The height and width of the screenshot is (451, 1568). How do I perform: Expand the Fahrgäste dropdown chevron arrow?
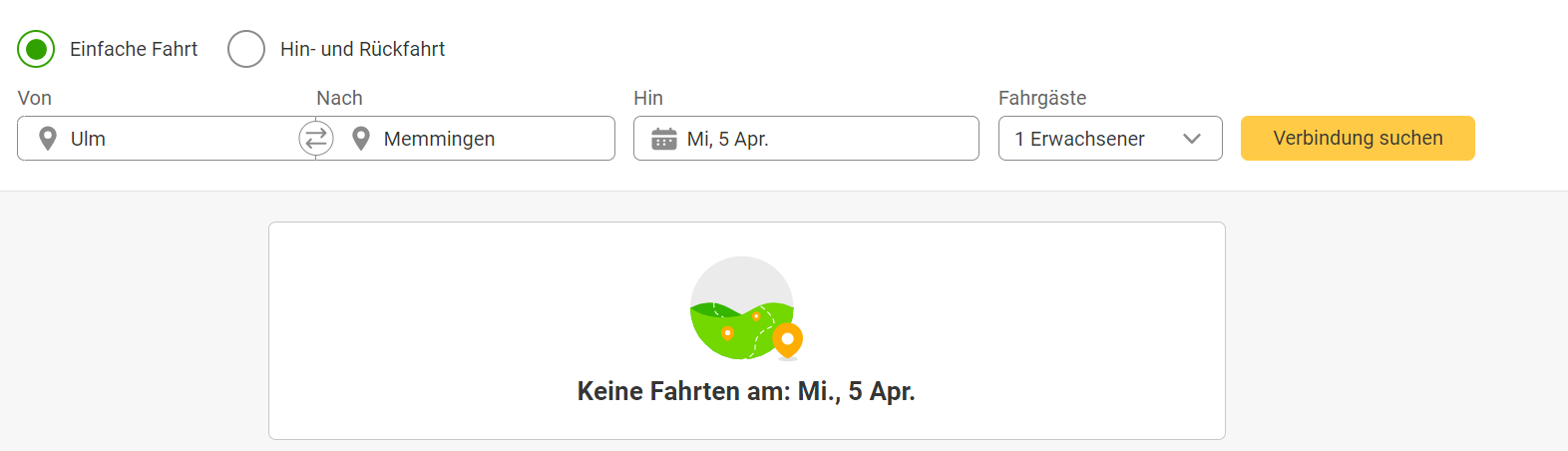click(1192, 139)
